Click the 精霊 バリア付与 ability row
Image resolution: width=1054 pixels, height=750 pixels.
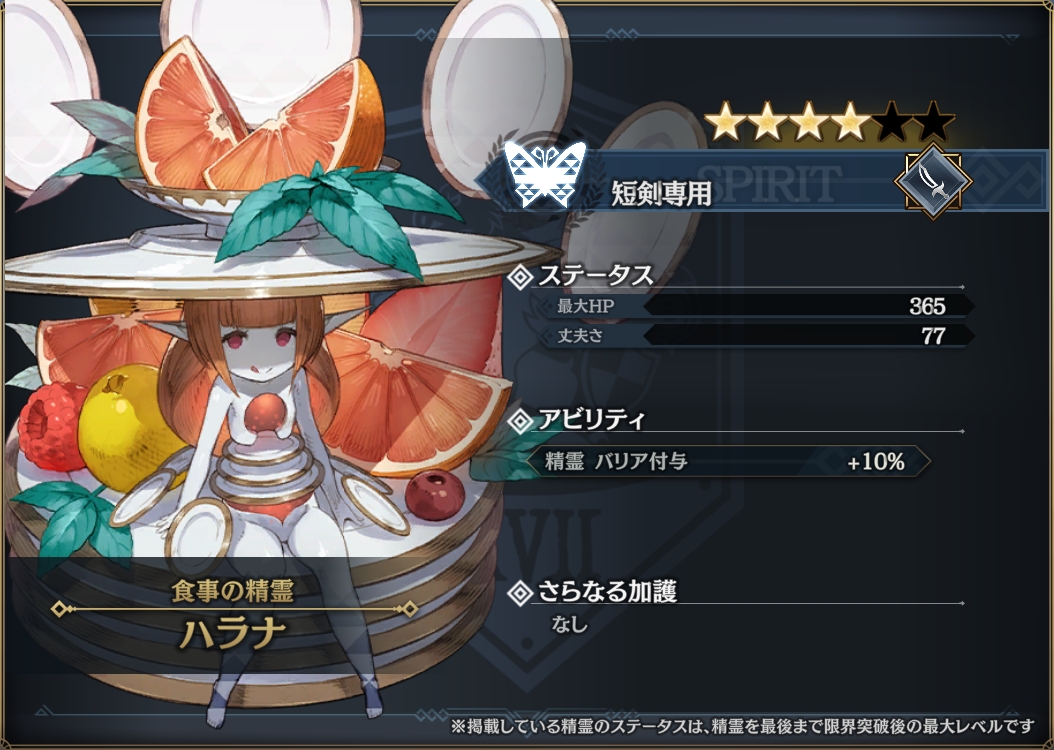coord(728,462)
